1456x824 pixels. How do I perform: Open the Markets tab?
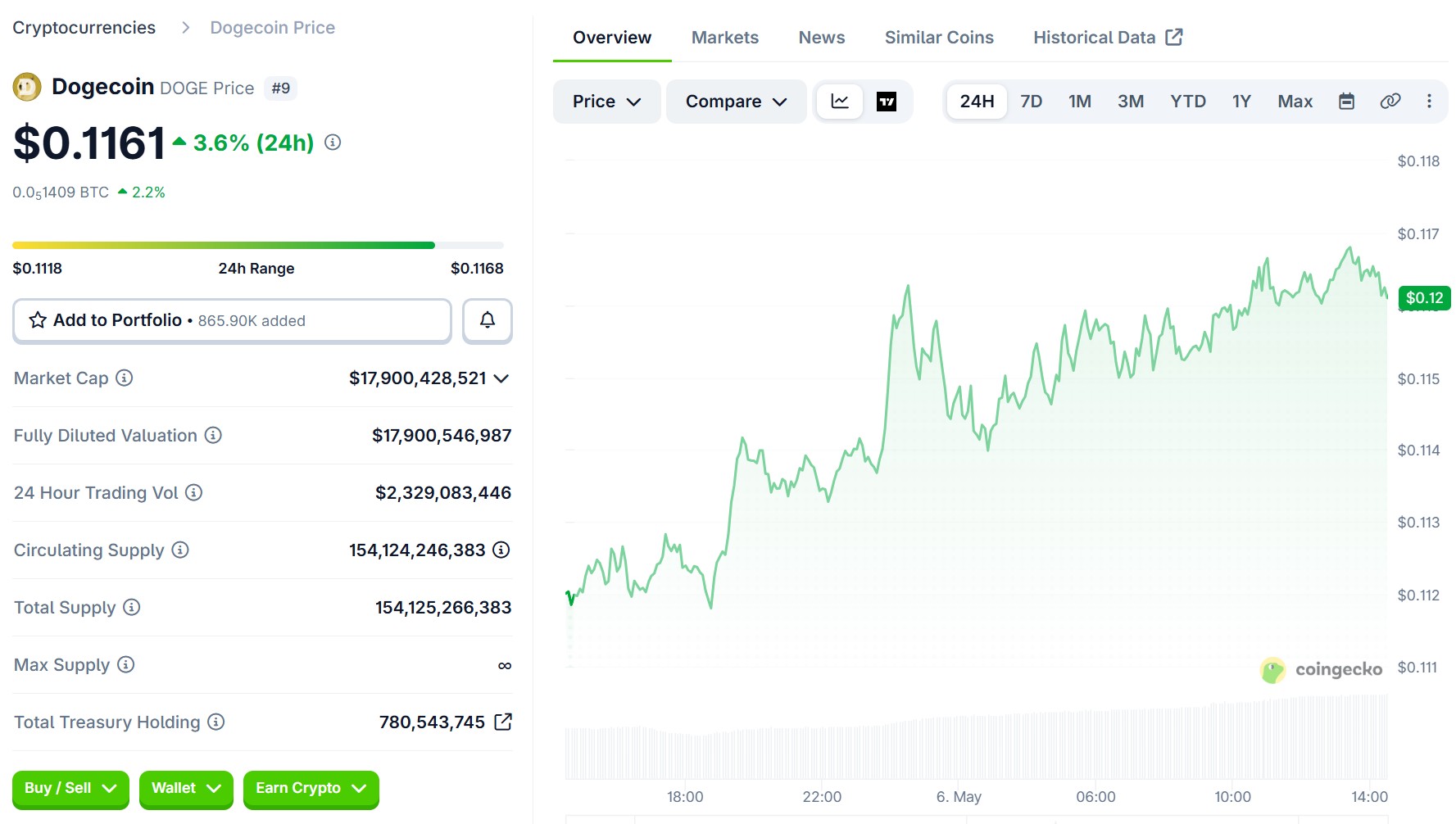725,38
